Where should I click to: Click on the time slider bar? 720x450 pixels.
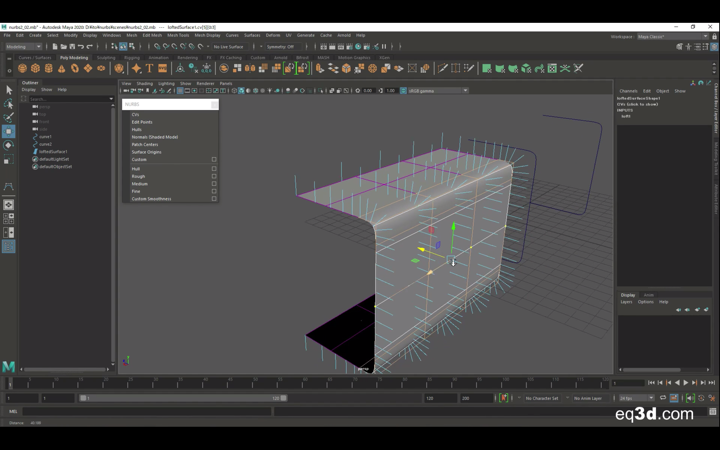(300, 383)
